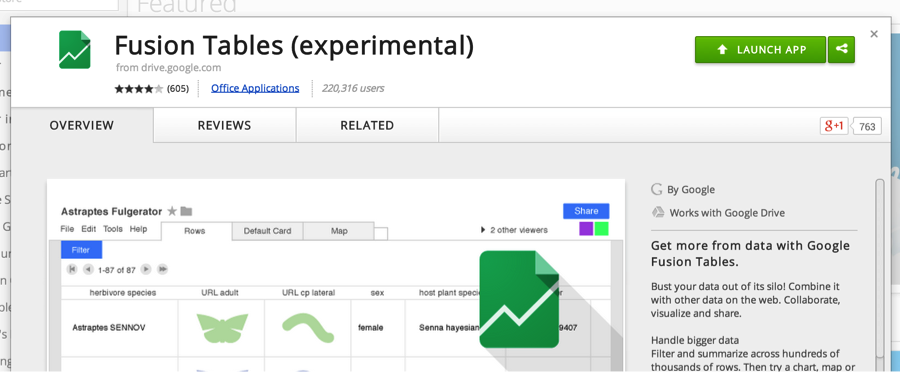This screenshot has height=372, width=900.
Task: Go to last page of rows
Action: [x=162, y=269]
